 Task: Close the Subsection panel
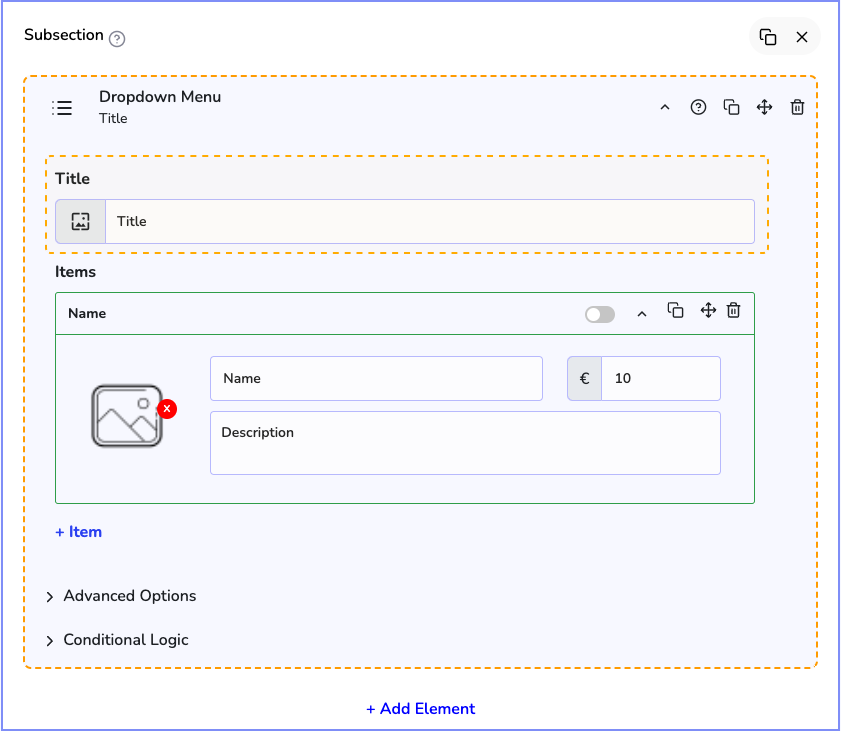coord(802,37)
